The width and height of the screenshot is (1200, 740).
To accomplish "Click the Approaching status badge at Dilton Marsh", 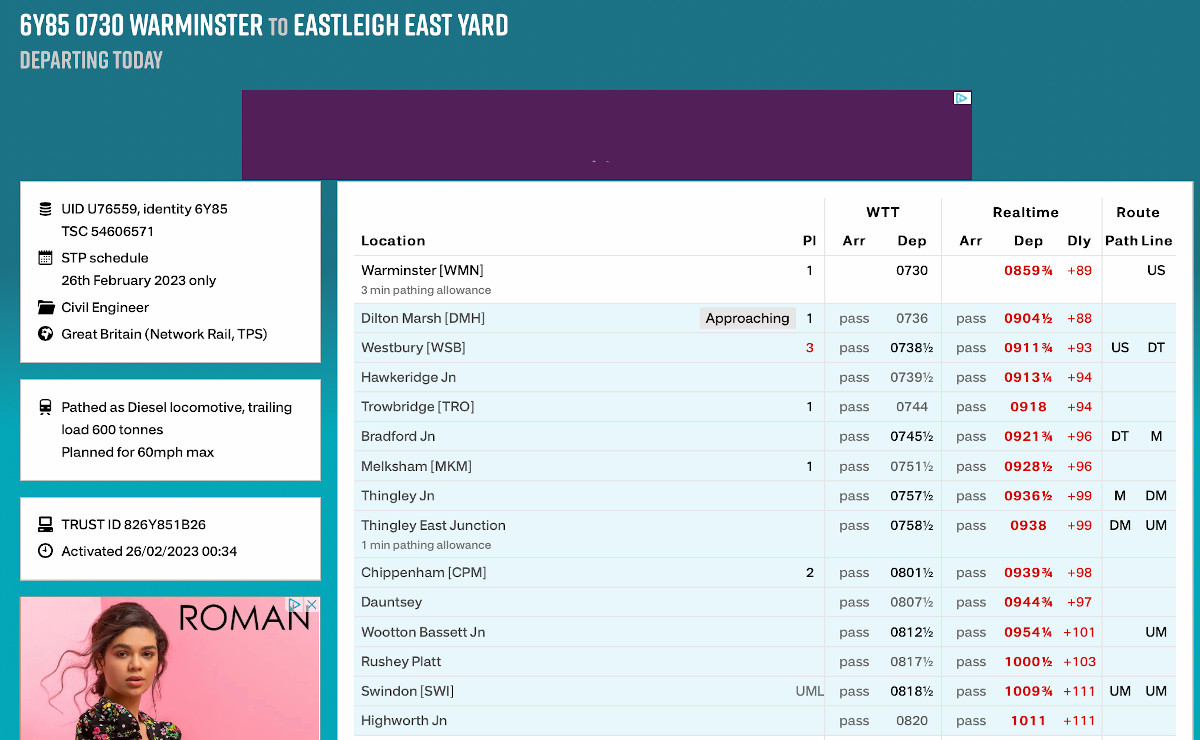I will tap(747, 318).
